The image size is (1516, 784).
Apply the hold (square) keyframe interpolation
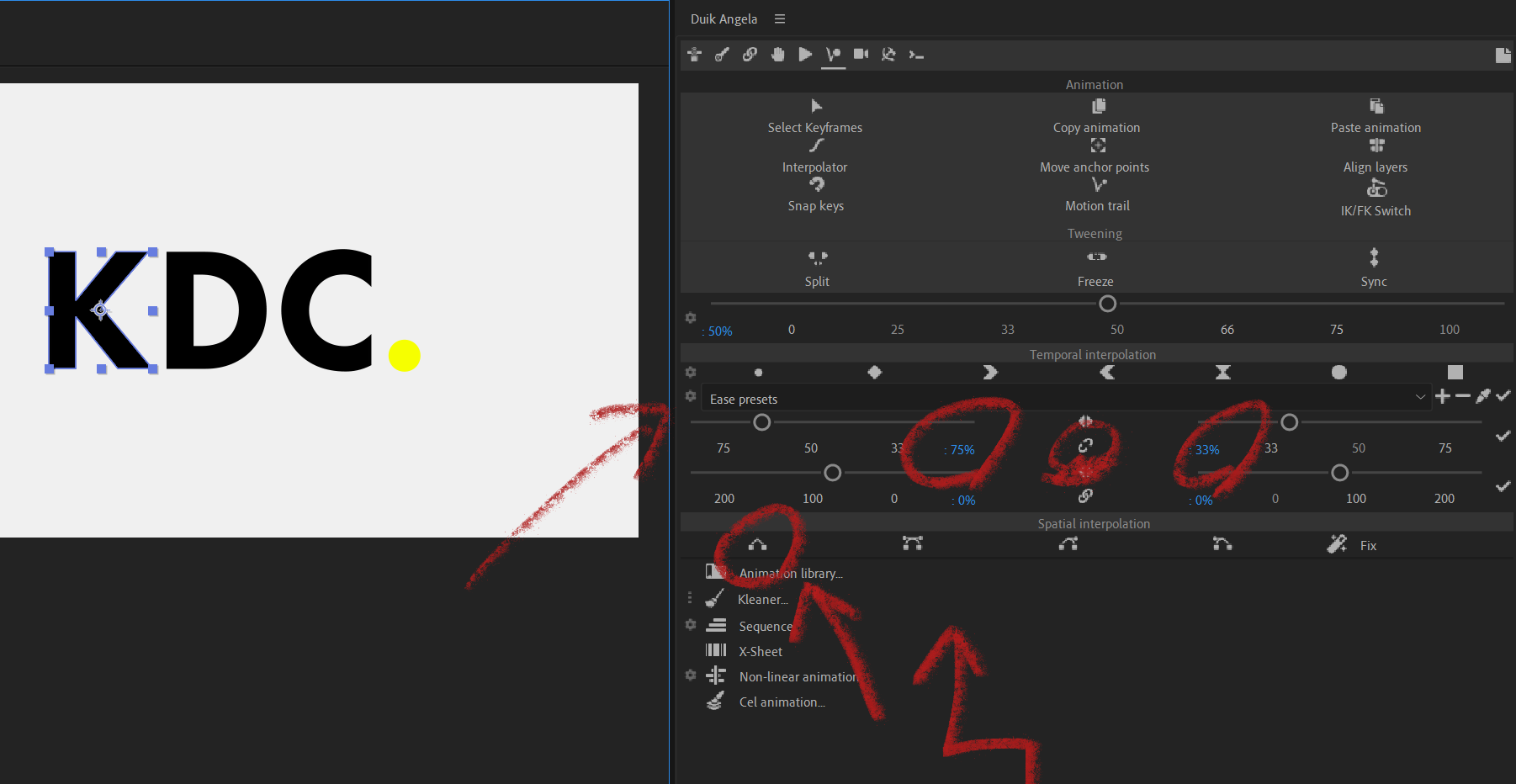1455,373
